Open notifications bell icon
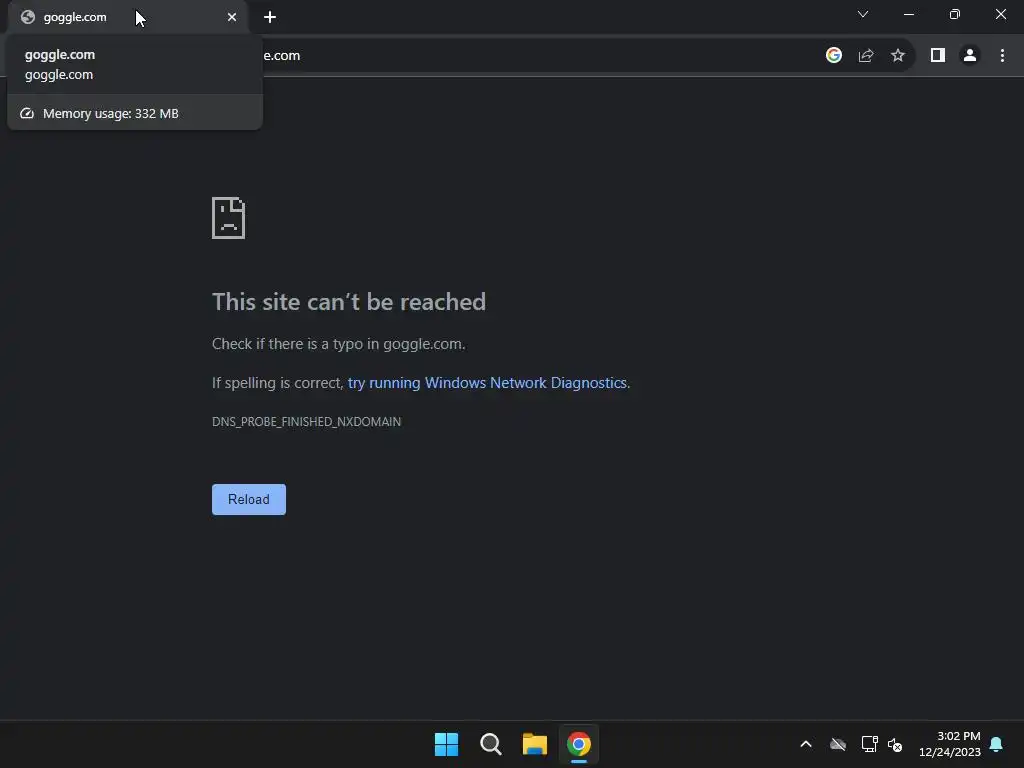1024x768 pixels. [996, 744]
